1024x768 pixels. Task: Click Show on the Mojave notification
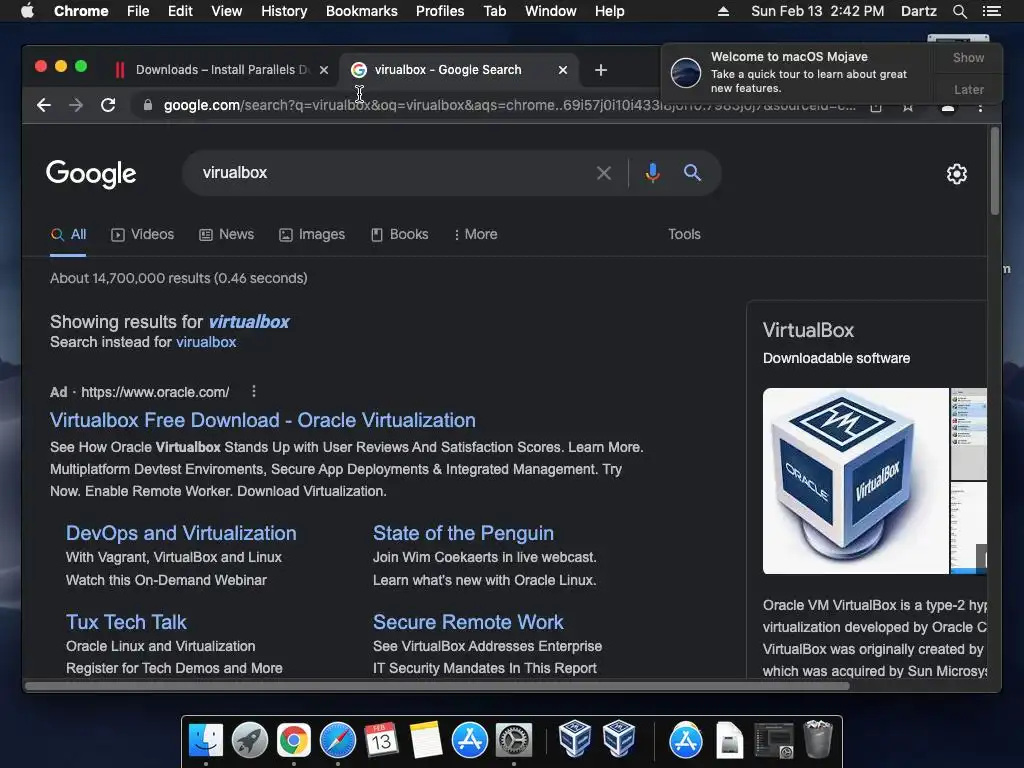(x=968, y=57)
